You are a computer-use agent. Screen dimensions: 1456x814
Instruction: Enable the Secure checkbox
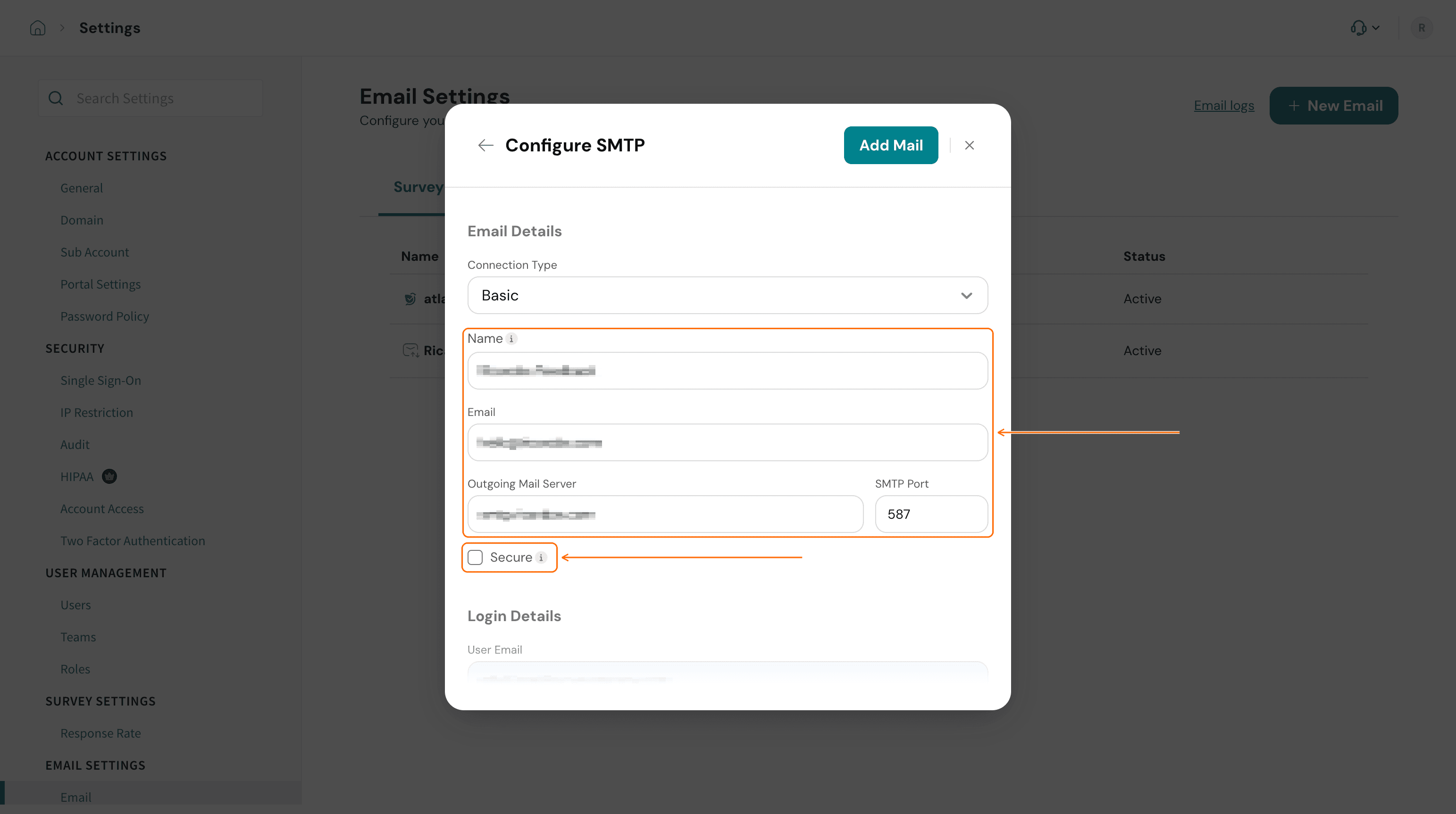point(476,557)
